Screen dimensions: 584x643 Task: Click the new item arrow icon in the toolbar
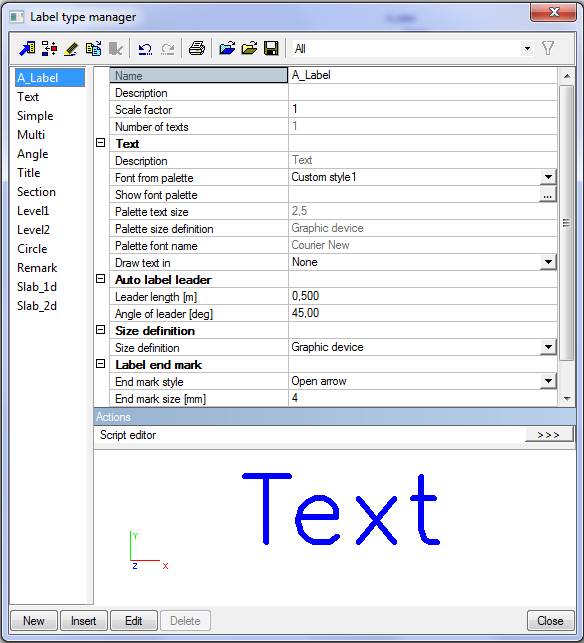27,49
